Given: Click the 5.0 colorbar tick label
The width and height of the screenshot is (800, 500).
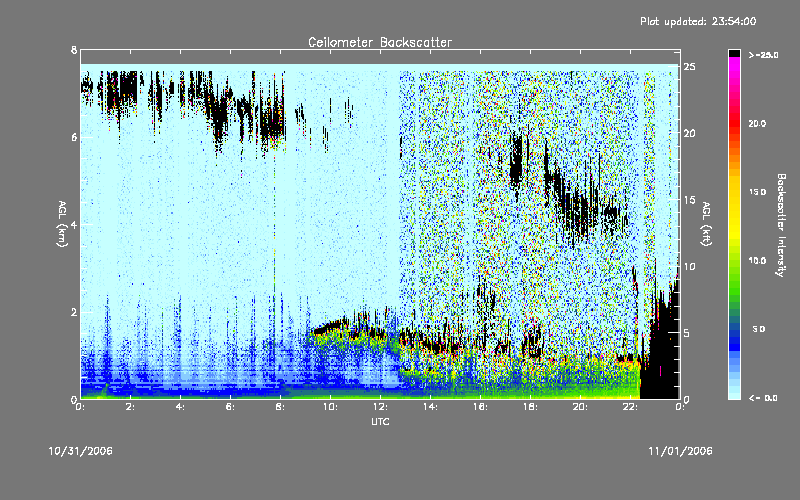Looking at the screenshot, I should coord(759,329).
